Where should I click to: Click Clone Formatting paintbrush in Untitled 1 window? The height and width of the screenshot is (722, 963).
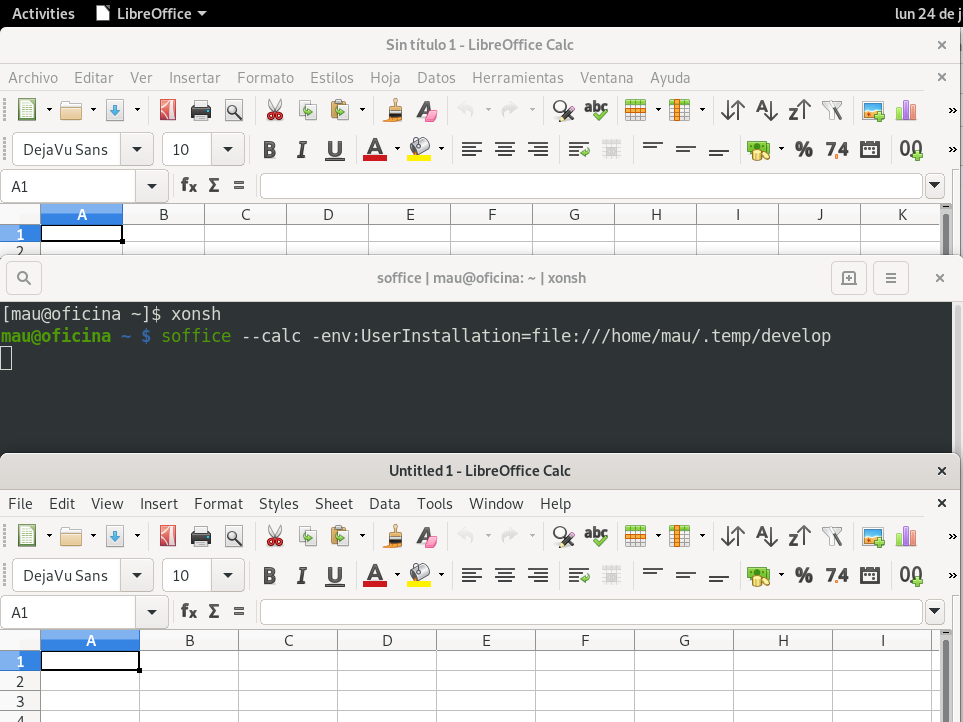pyautogui.click(x=395, y=536)
